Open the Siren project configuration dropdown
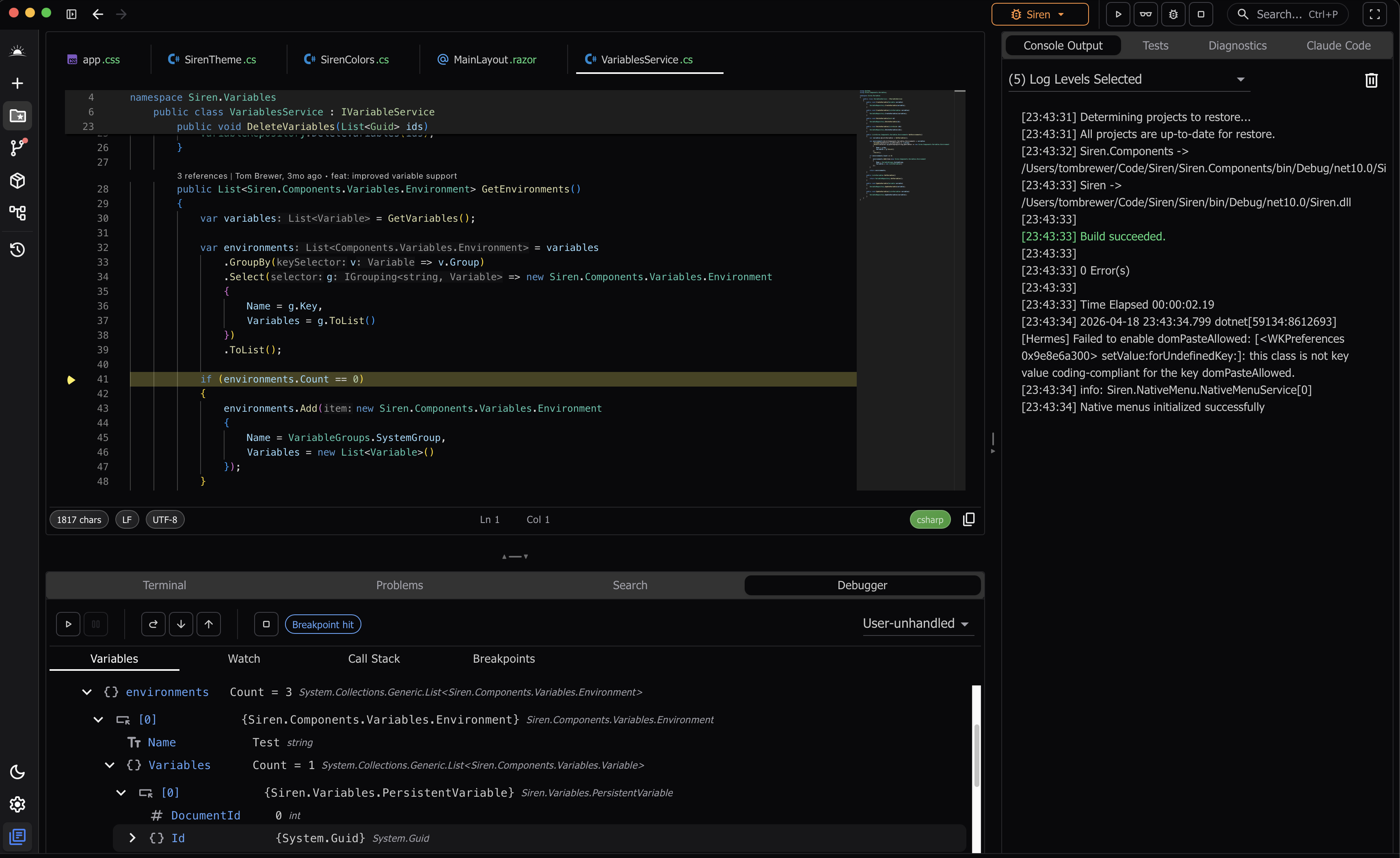This screenshot has width=1400, height=858. [1040, 14]
